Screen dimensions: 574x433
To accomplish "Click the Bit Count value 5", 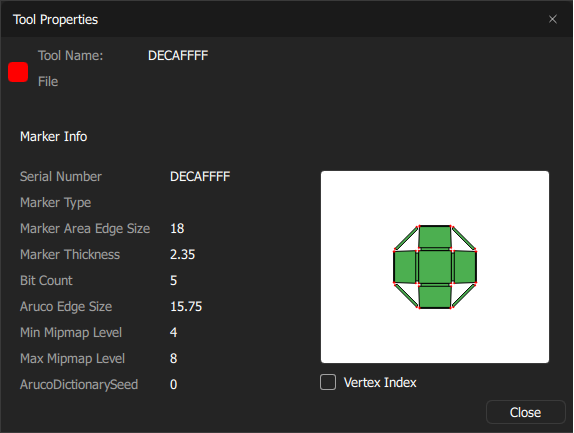I will 174,280.
